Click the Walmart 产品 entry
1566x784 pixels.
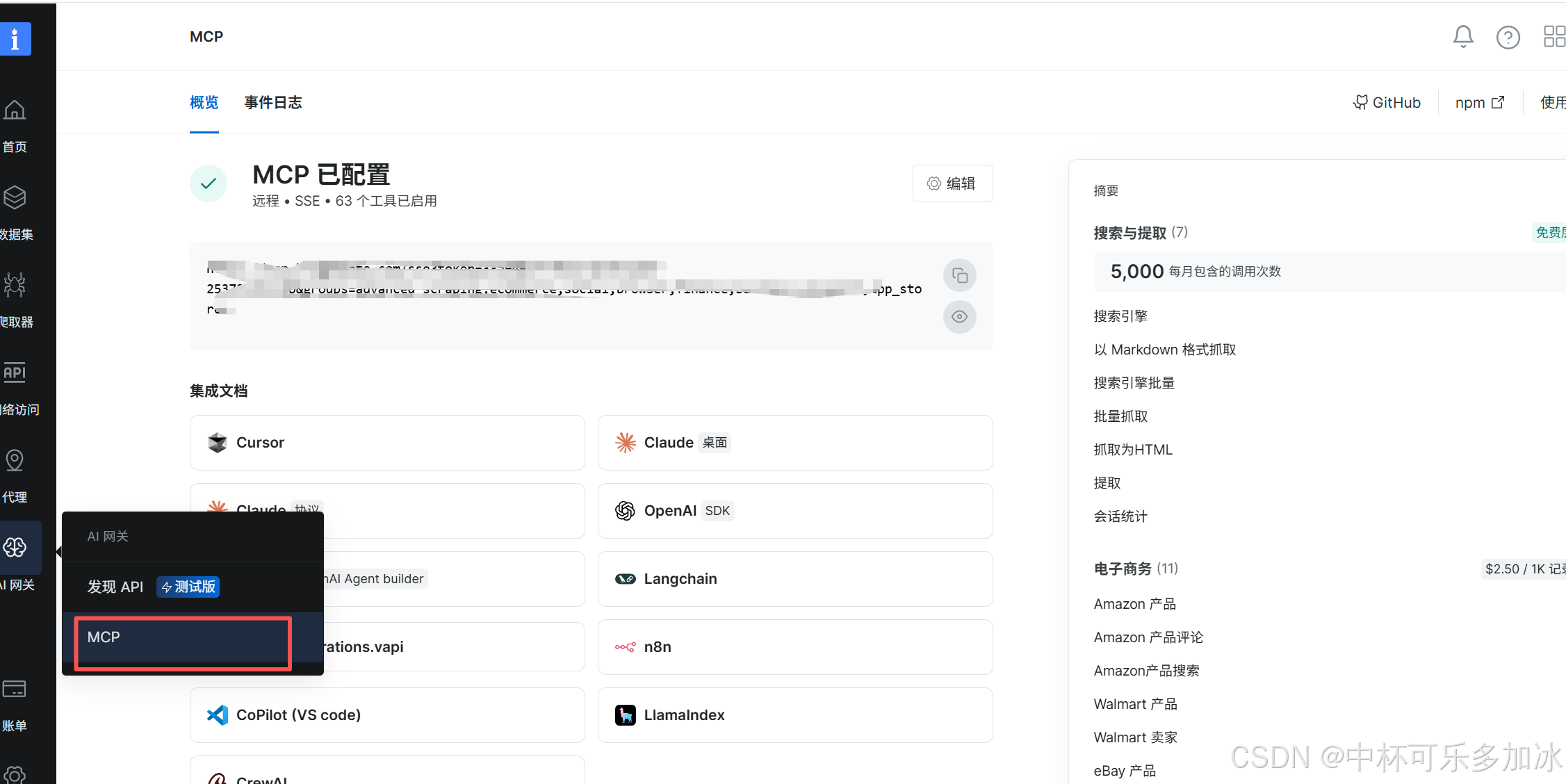pos(1136,704)
